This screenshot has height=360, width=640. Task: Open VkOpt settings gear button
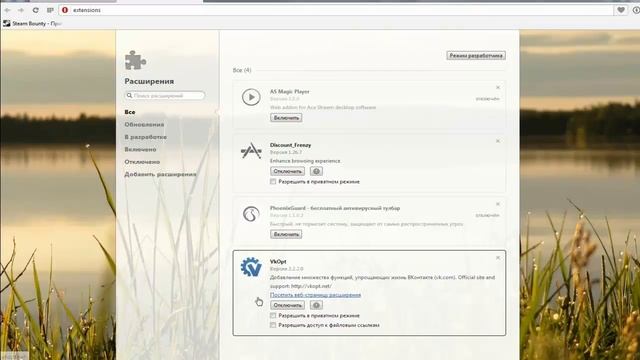click(x=316, y=305)
